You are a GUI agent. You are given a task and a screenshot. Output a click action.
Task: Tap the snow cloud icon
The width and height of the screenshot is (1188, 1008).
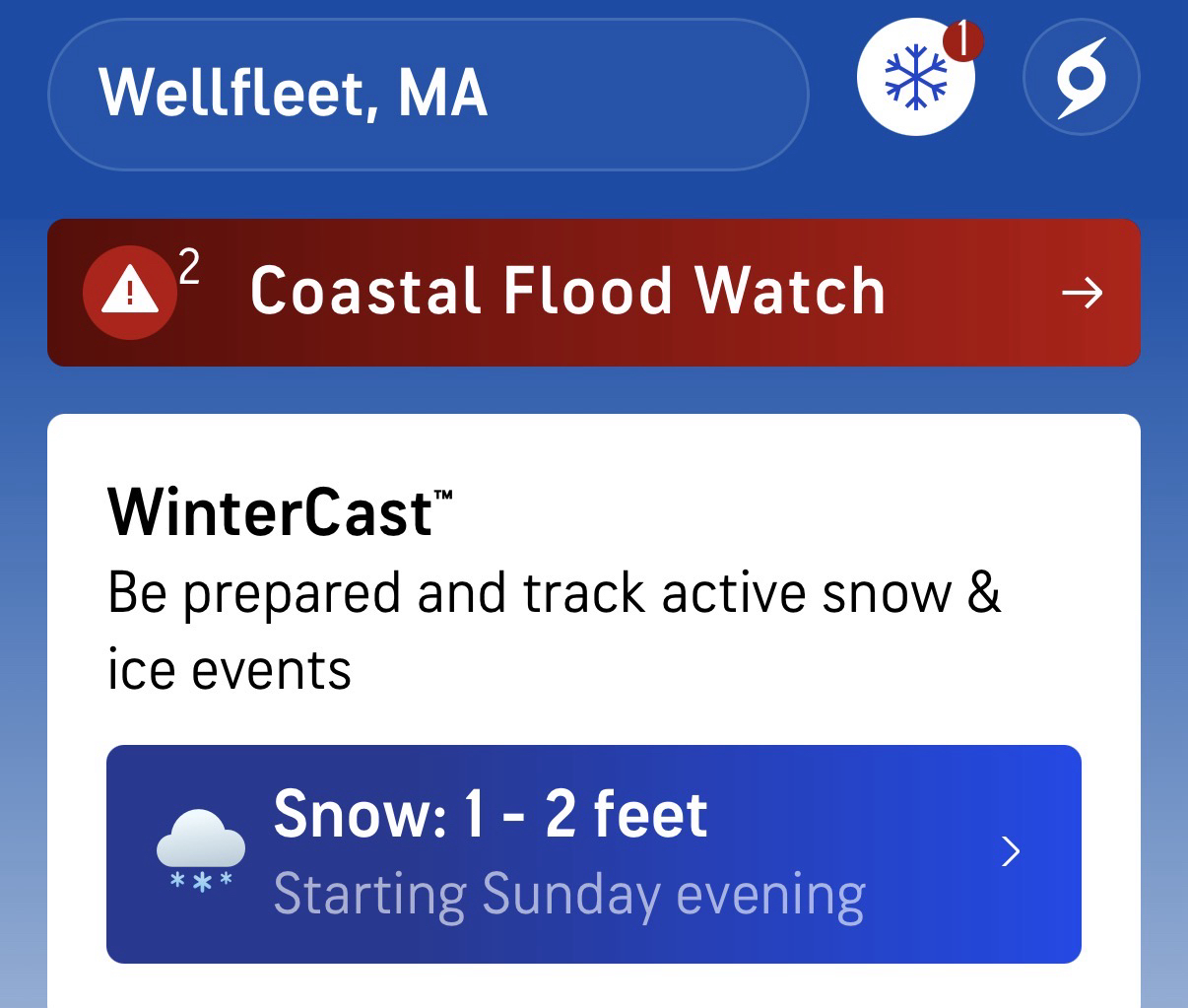coord(201,851)
